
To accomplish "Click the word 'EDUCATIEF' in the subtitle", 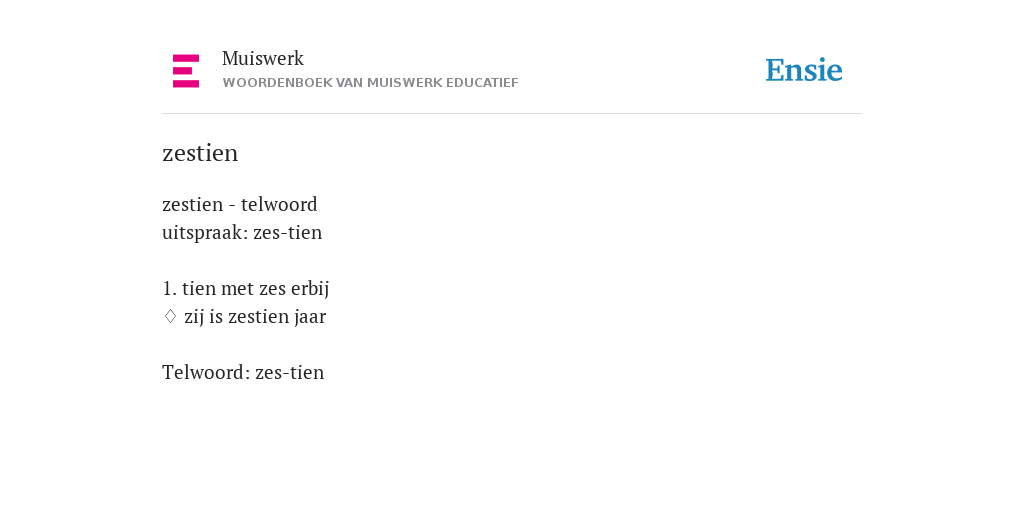I will [x=482, y=84].
